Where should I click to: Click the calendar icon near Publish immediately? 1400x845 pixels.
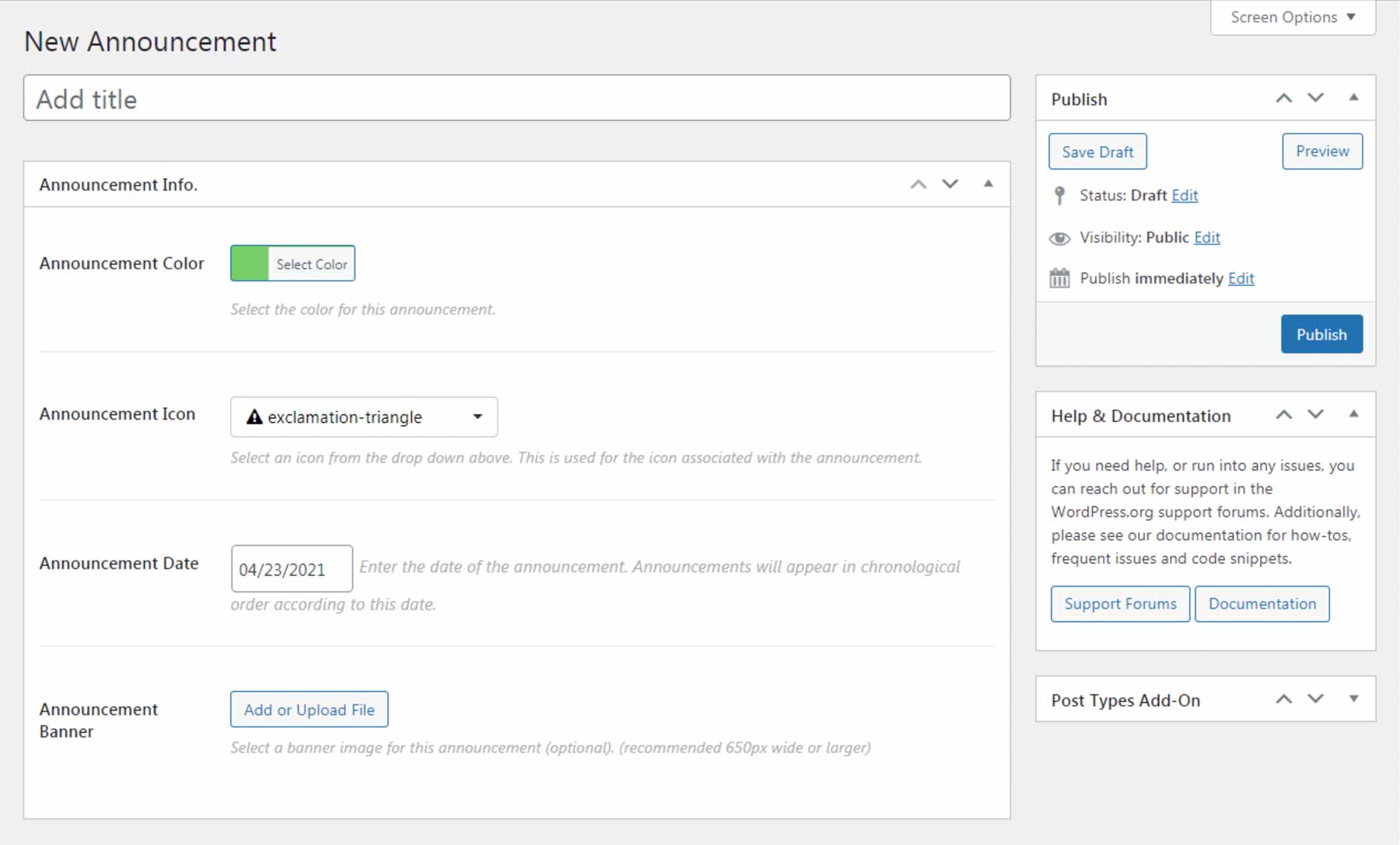pyautogui.click(x=1059, y=278)
